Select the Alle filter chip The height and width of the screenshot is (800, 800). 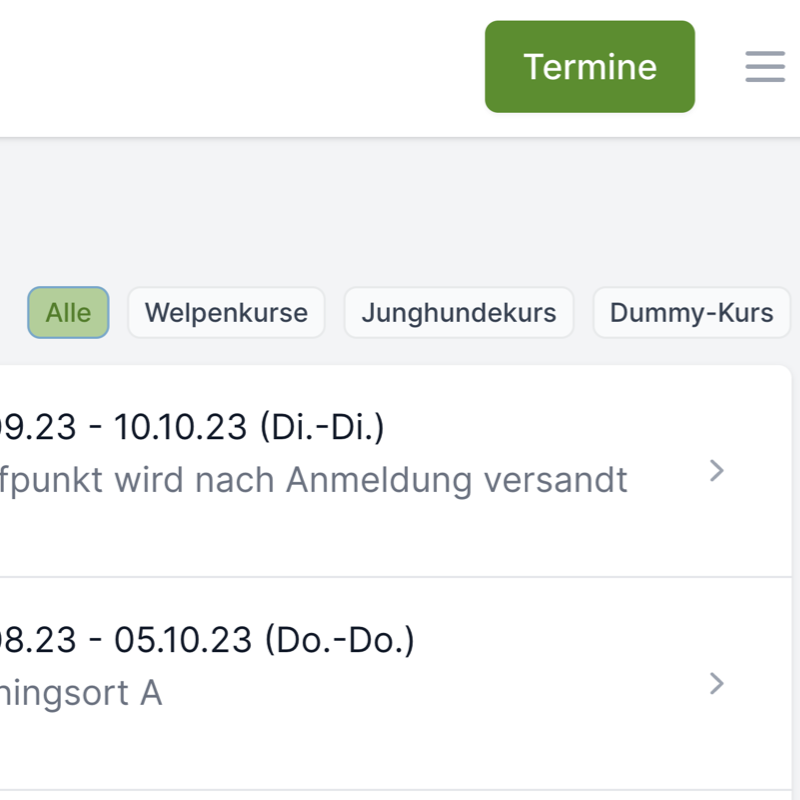point(68,312)
